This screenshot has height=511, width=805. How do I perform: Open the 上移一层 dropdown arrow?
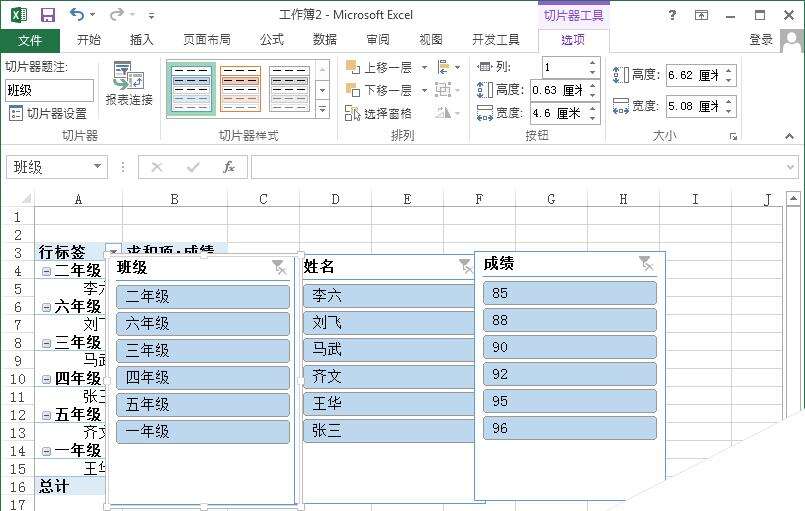point(424,67)
